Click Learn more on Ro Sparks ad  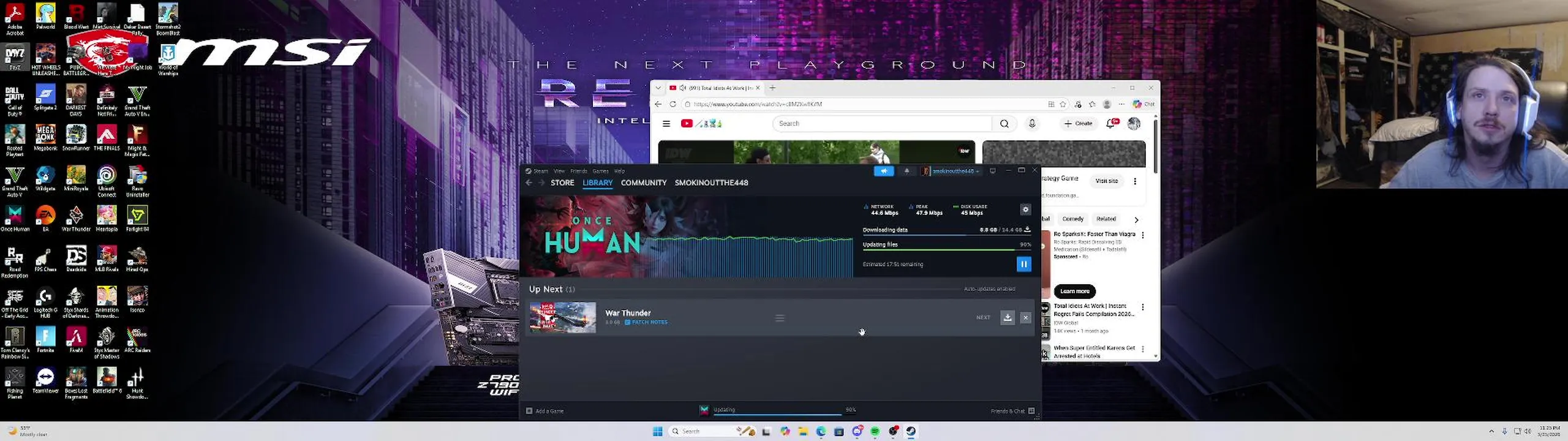pyautogui.click(x=1074, y=291)
